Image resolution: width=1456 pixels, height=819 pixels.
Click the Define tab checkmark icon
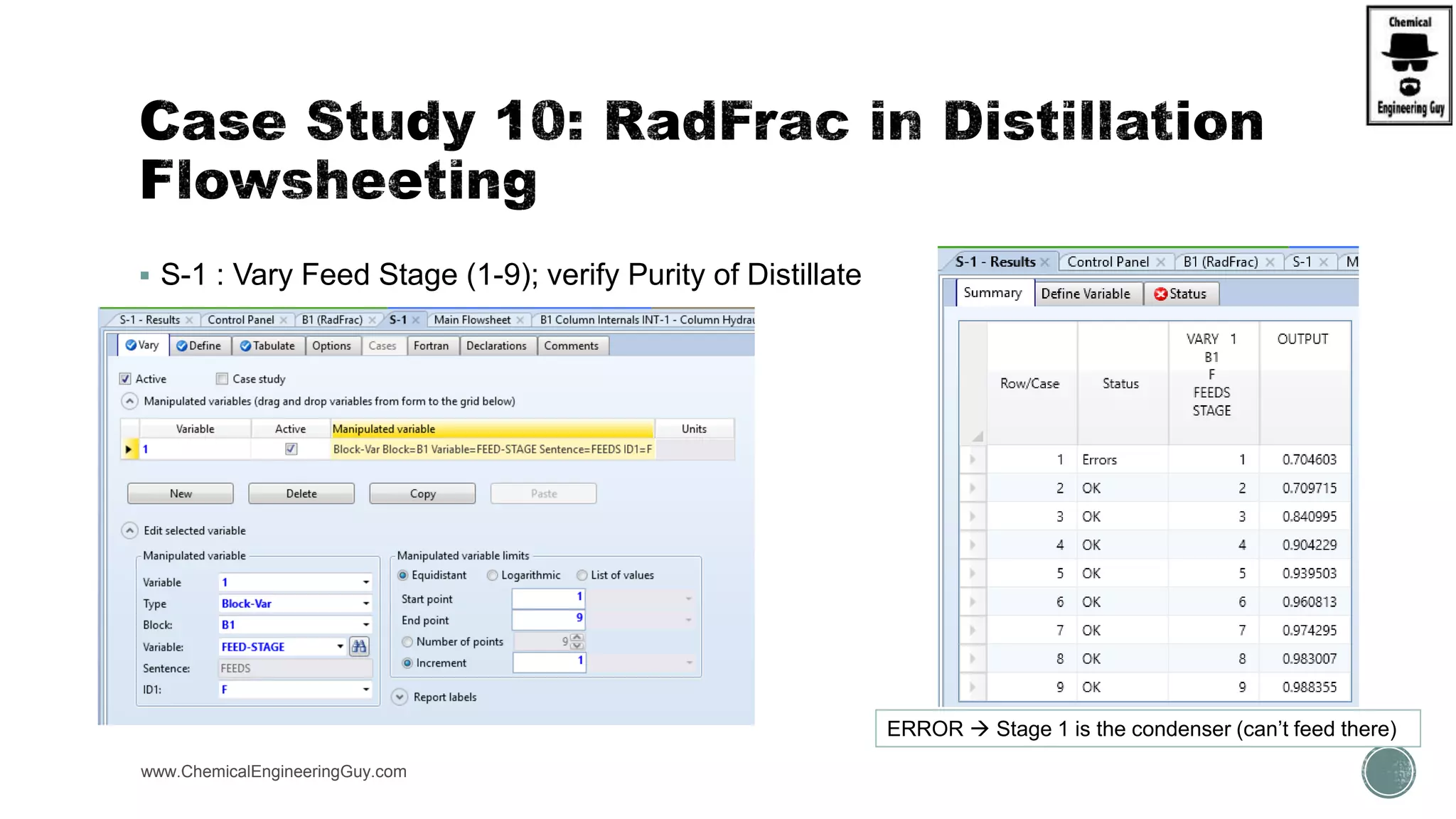(182, 346)
